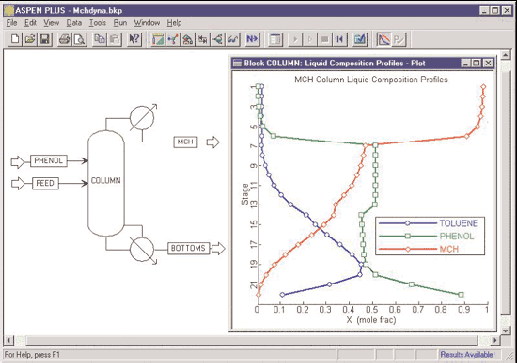Image resolution: width=517 pixels, height=363 pixels.
Task: Open a file with the folder icon
Action: (x=30, y=39)
